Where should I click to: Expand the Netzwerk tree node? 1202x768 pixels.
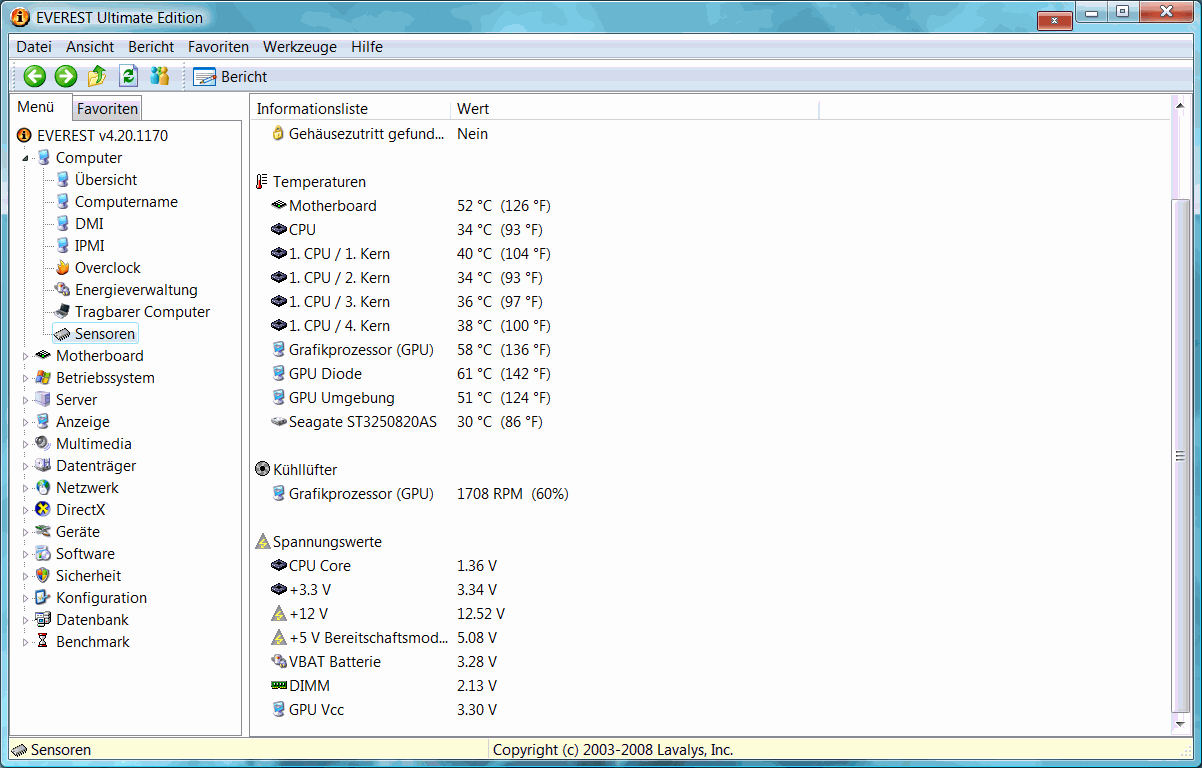coord(25,488)
